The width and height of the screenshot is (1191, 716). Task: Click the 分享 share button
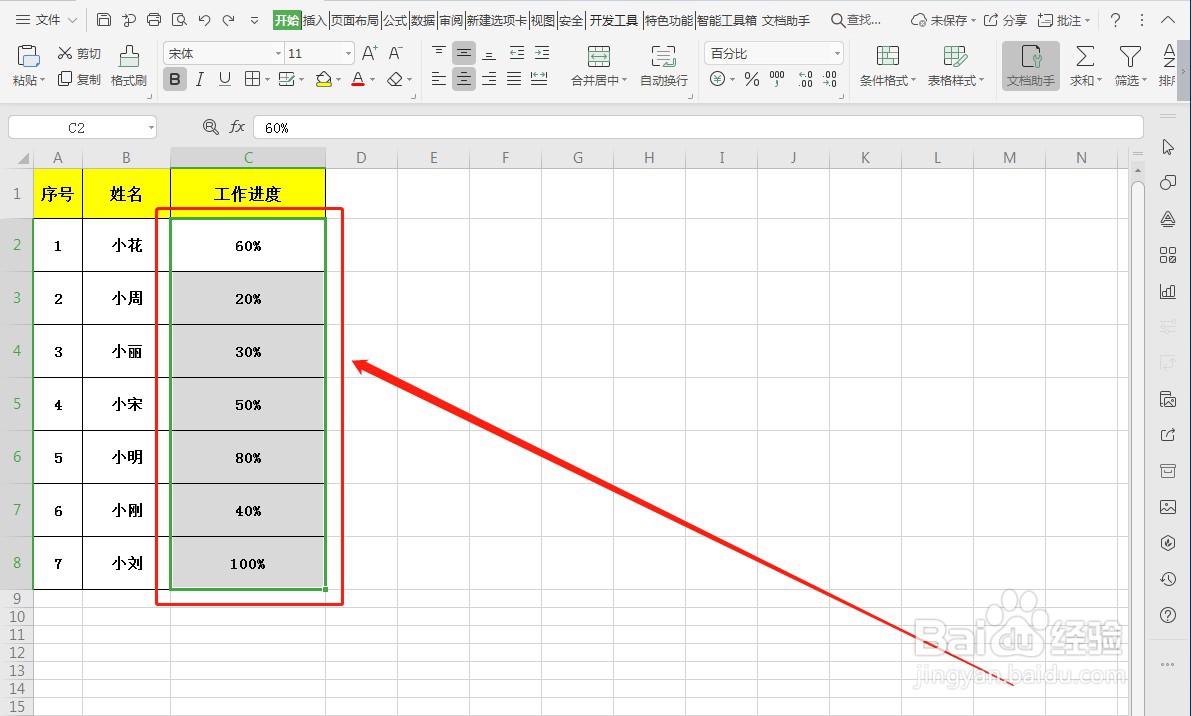pos(1005,20)
